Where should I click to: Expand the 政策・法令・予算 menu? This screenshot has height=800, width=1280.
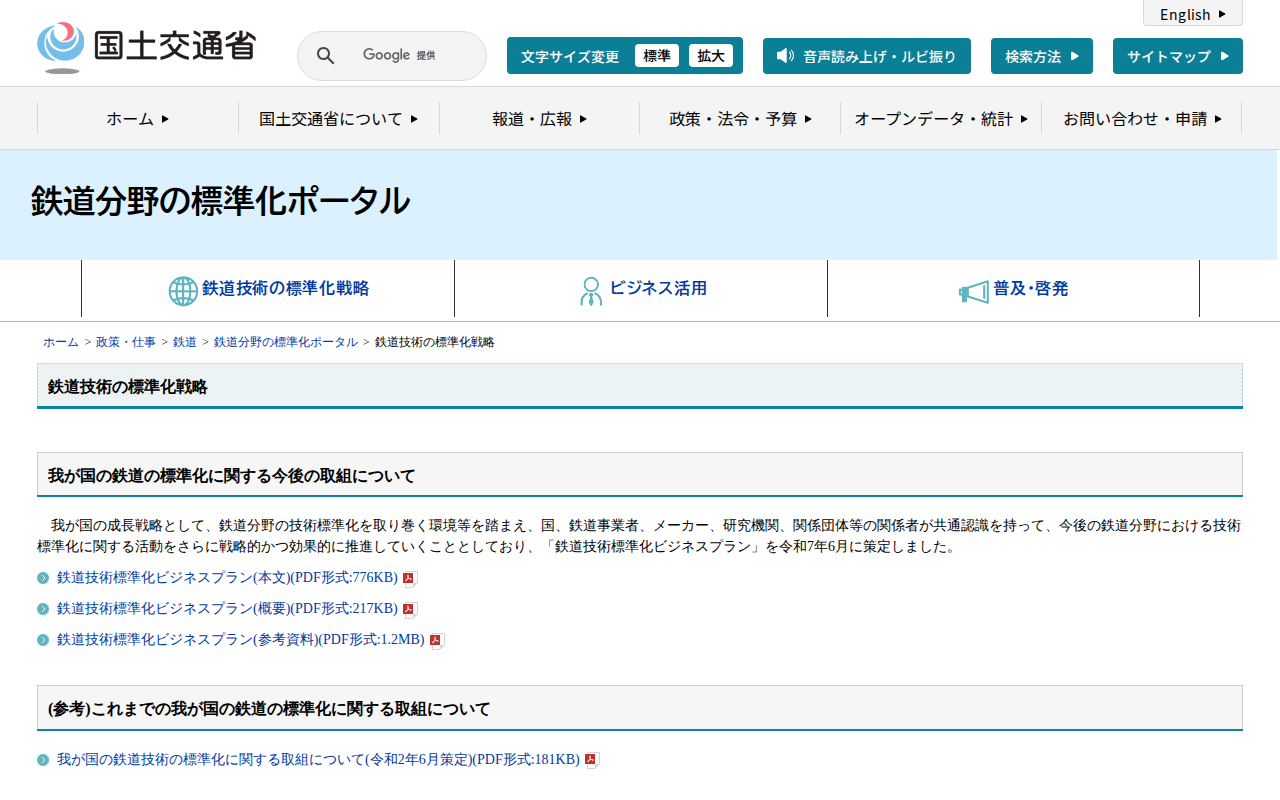[x=740, y=119]
